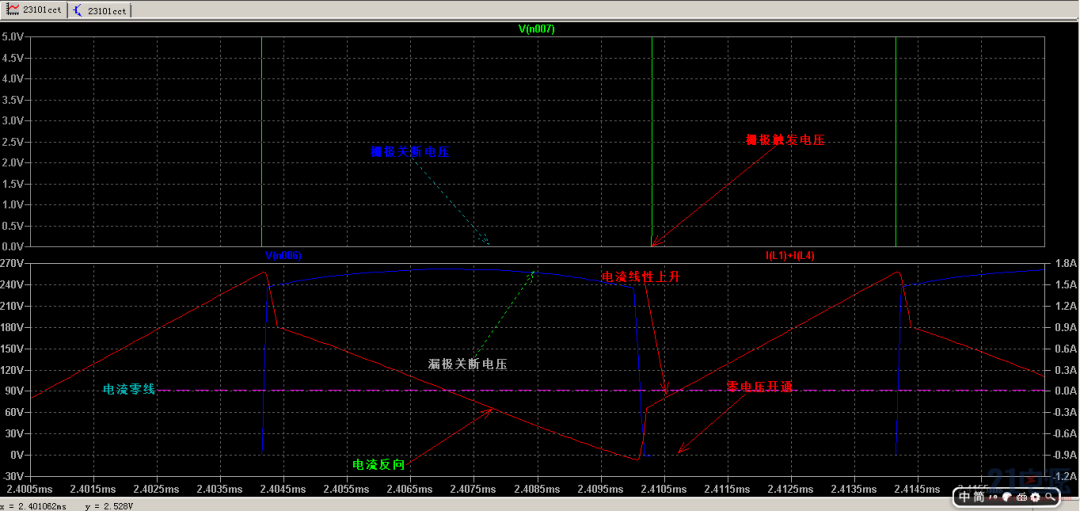
Task: Switch to the 23101cct waveform plot tab
Action: (34, 11)
